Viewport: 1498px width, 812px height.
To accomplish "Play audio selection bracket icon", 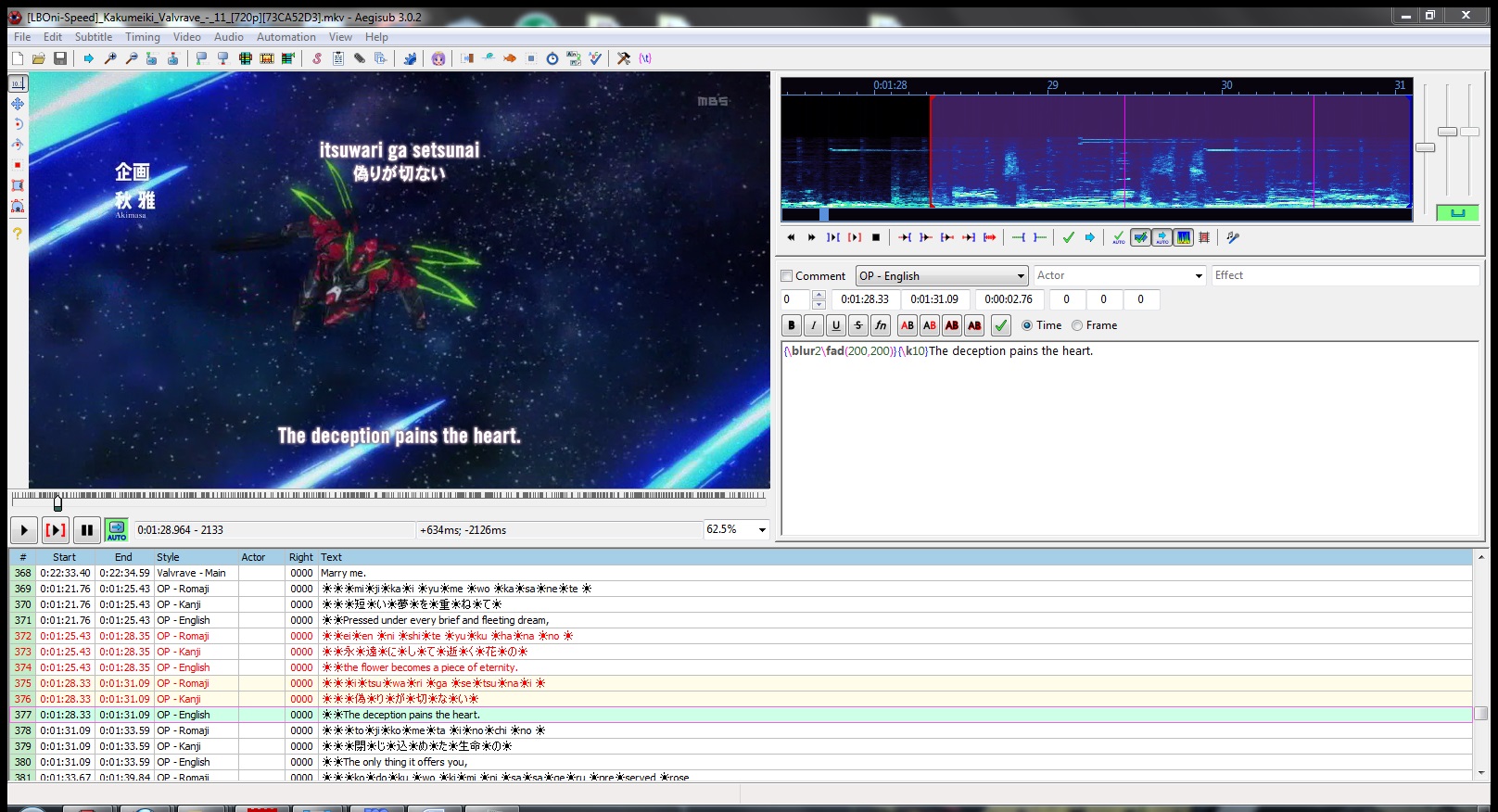I will [x=833, y=237].
